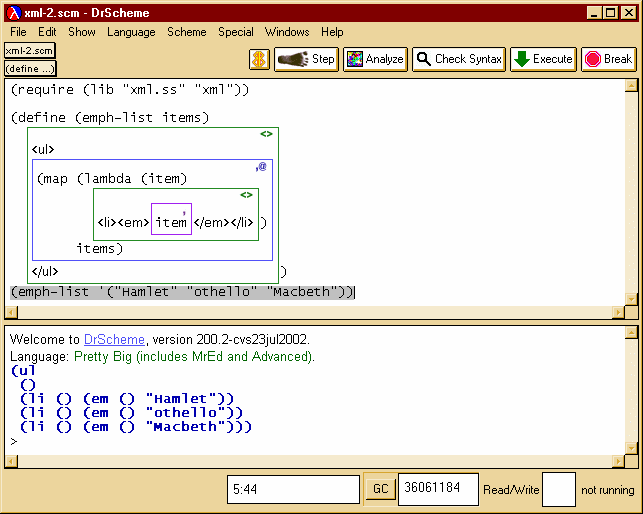
Task: Click the <ul> opening tag text
Action: (x=43, y=149)
